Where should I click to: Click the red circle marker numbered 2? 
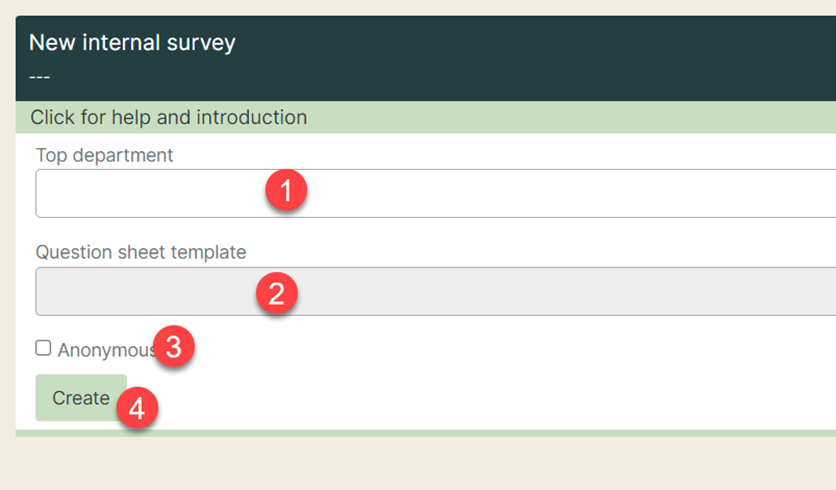pyautogui.click(x=277, y=293)
